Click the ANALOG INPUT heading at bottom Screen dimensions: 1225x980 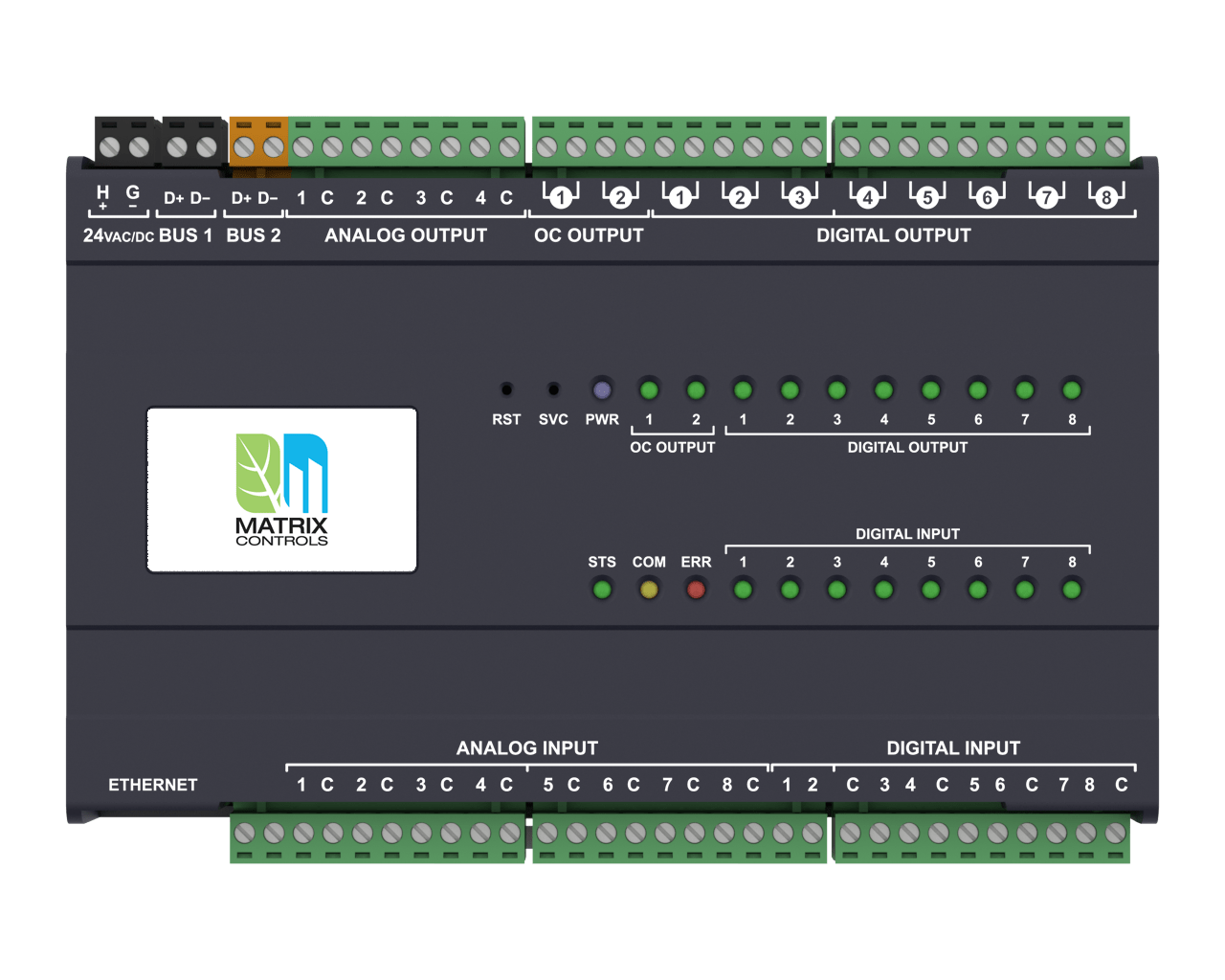click(526, 748)
